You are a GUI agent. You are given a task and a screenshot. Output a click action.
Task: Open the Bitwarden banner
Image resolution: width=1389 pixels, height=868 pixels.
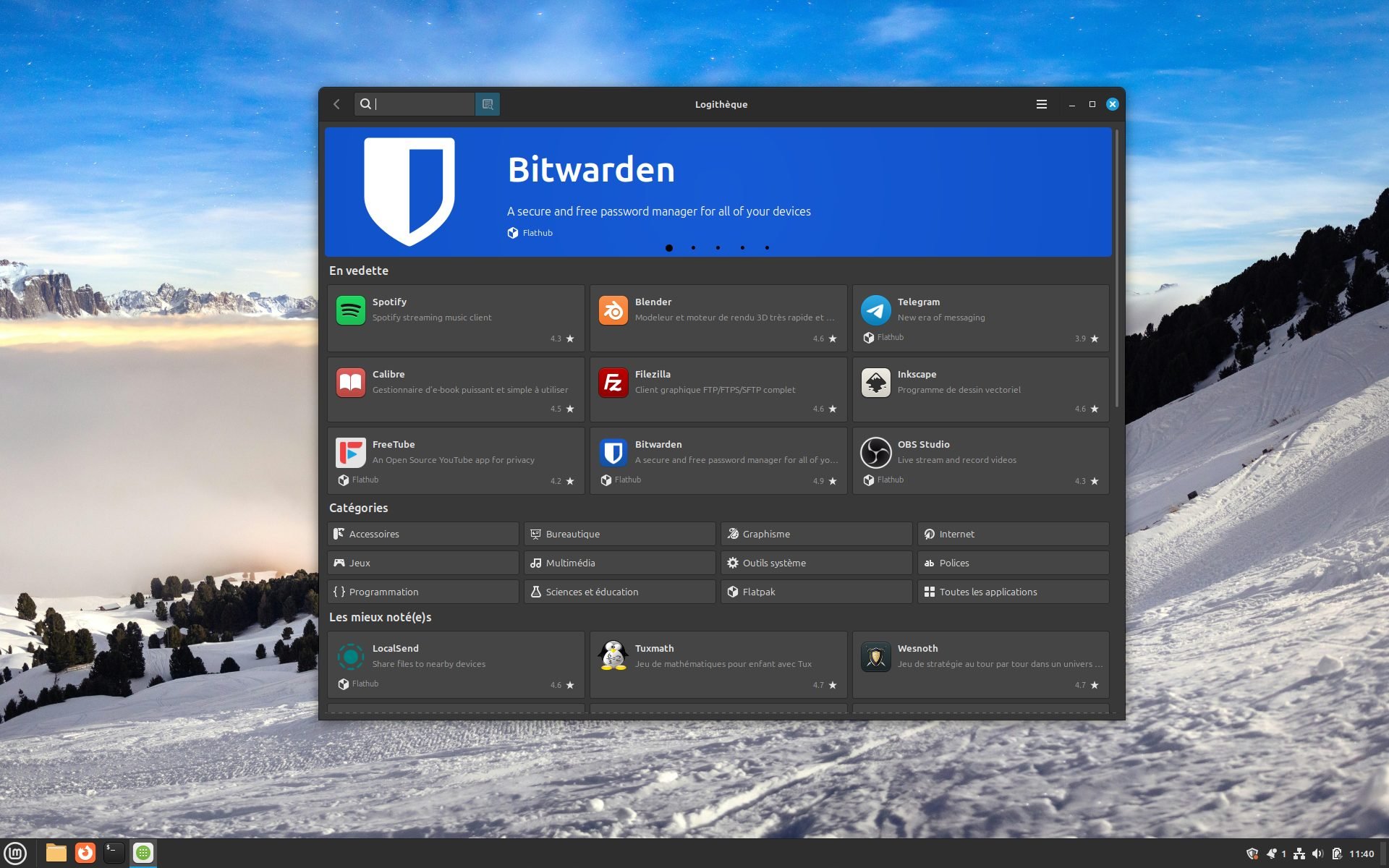click(718, 192)
